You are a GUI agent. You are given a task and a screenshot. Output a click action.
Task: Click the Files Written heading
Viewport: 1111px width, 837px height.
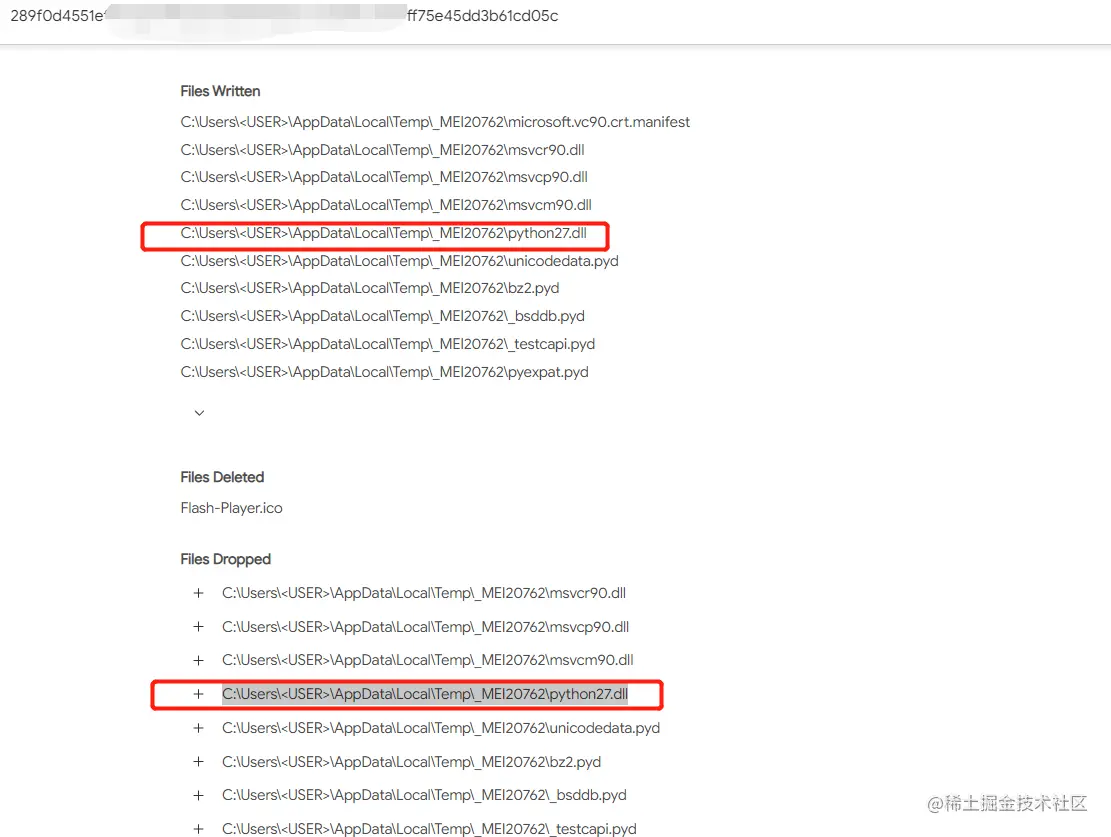click(x=220, y=91)
